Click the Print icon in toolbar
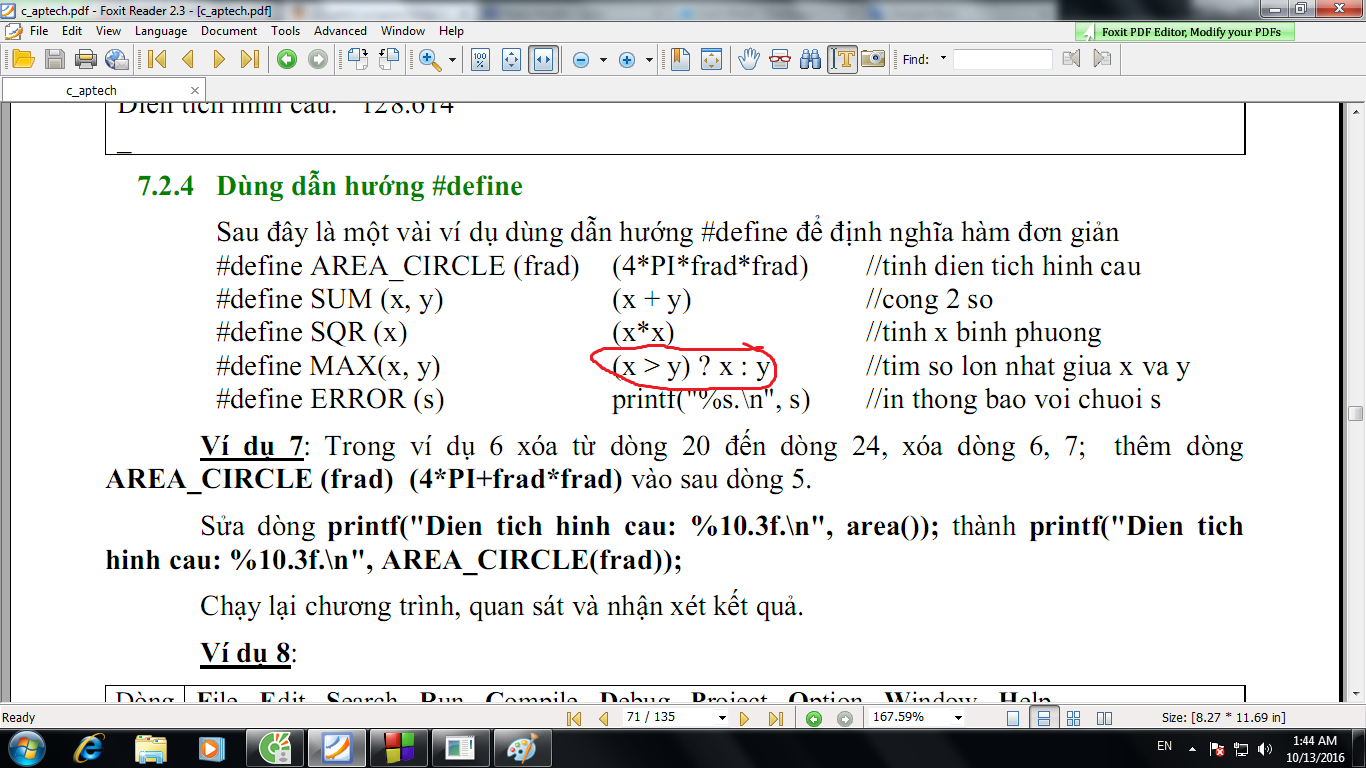The height and width of the screenshot is (768, 1366). (x=85, y=59)
